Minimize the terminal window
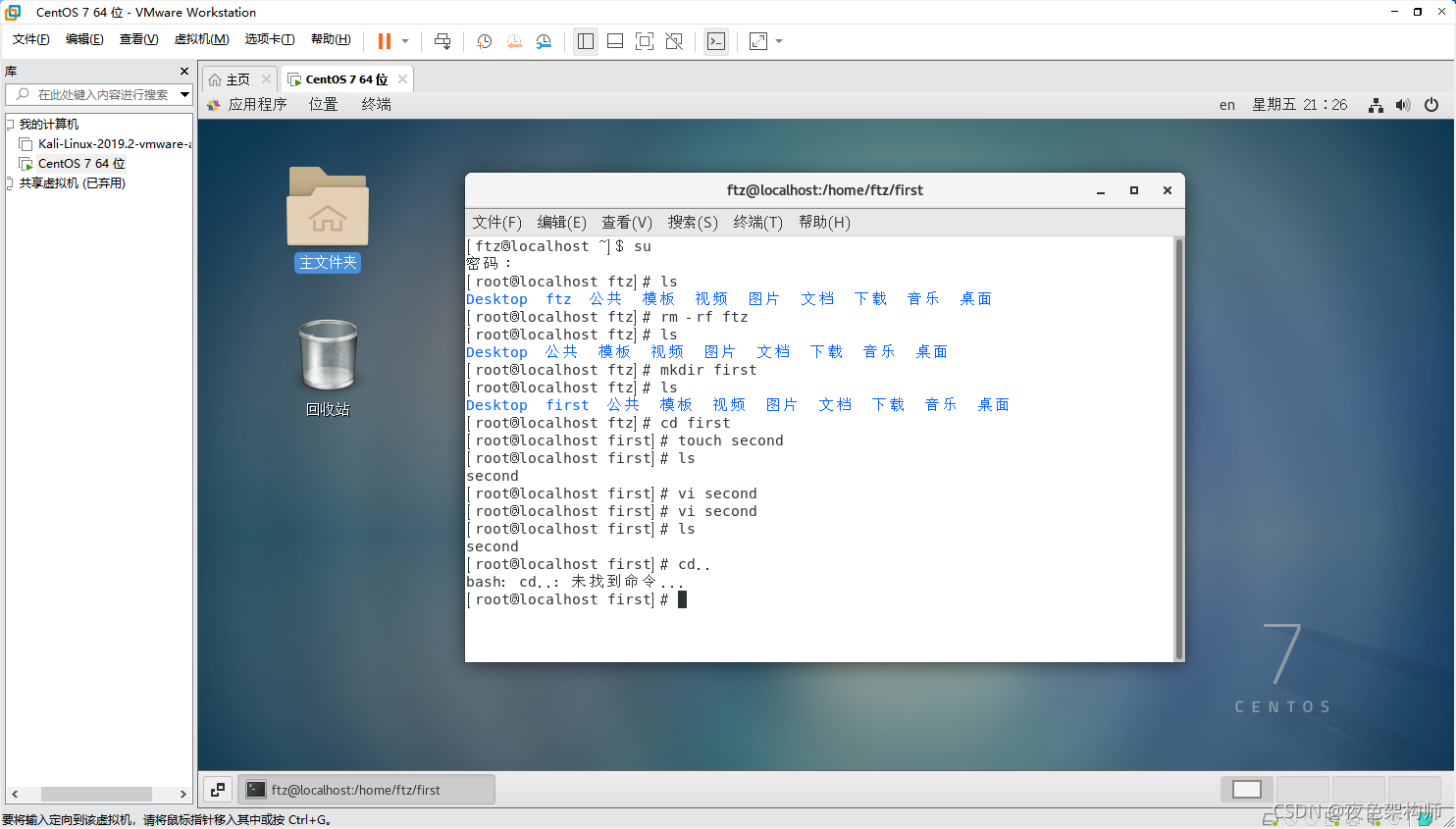Viewport: 1456px width, 829px height. pyautogui.click(x=1101, y=190)
